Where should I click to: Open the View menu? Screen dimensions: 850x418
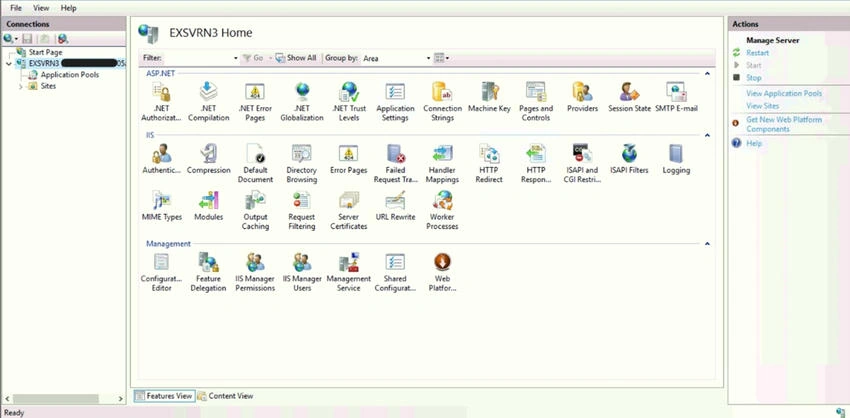(41, 8)
